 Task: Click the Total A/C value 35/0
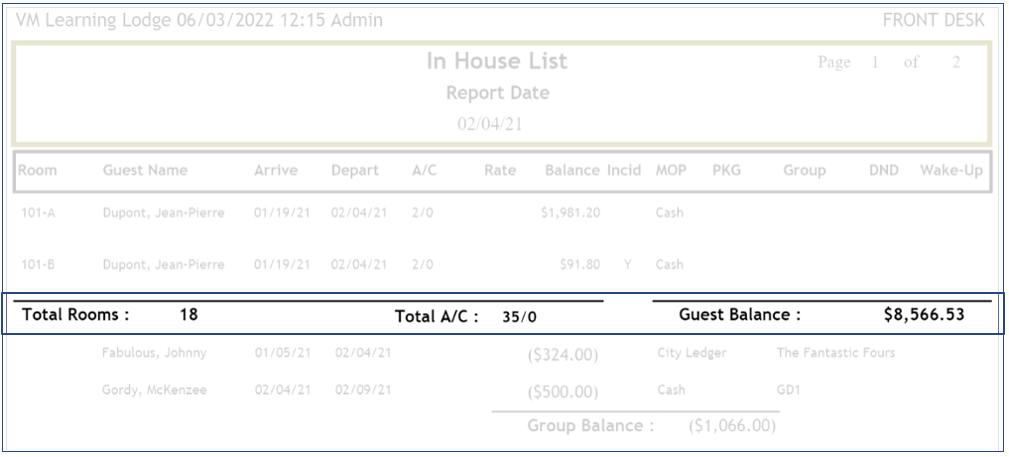tap(519, 317)
